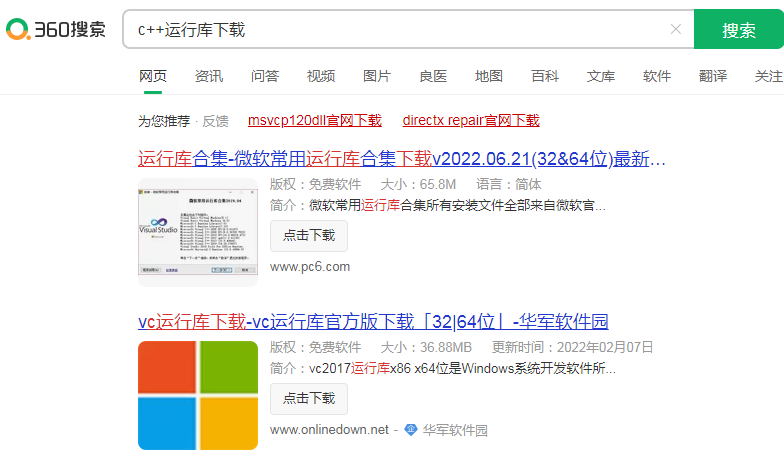Open 运行库合集-微软常用运行库合集下载 result title
784x464 pixels.
click(x=402, y=158)
